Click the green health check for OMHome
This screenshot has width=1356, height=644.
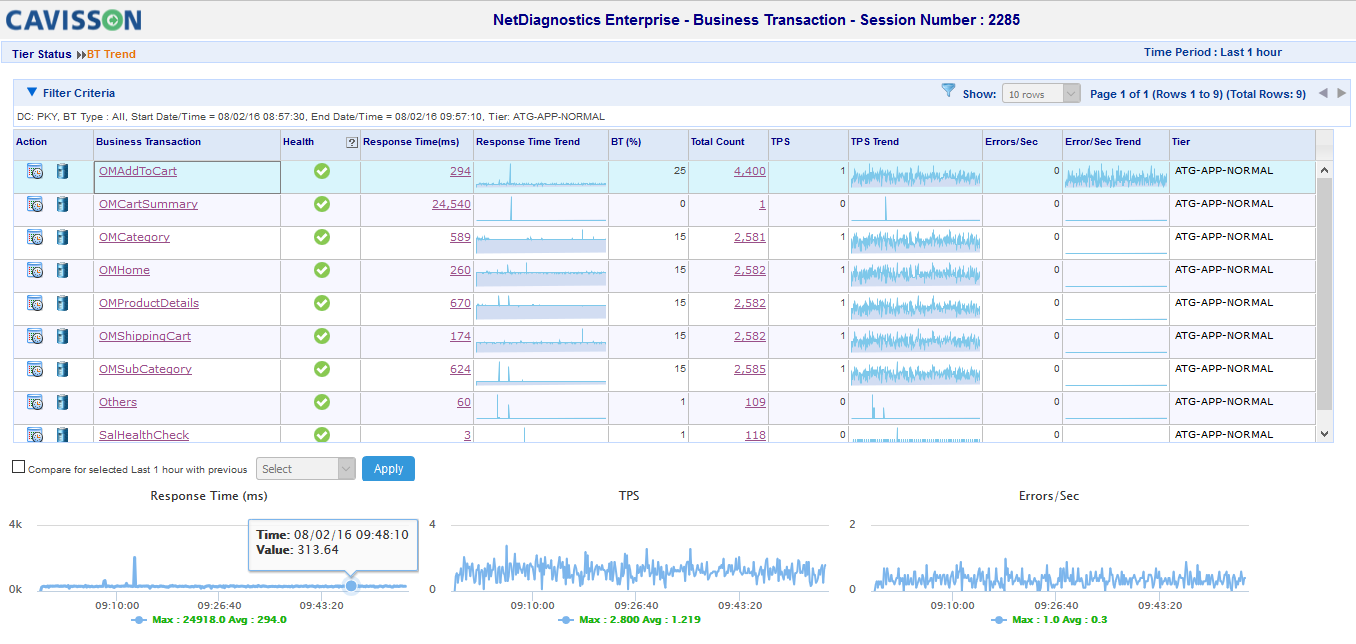(x=322, y=270)
